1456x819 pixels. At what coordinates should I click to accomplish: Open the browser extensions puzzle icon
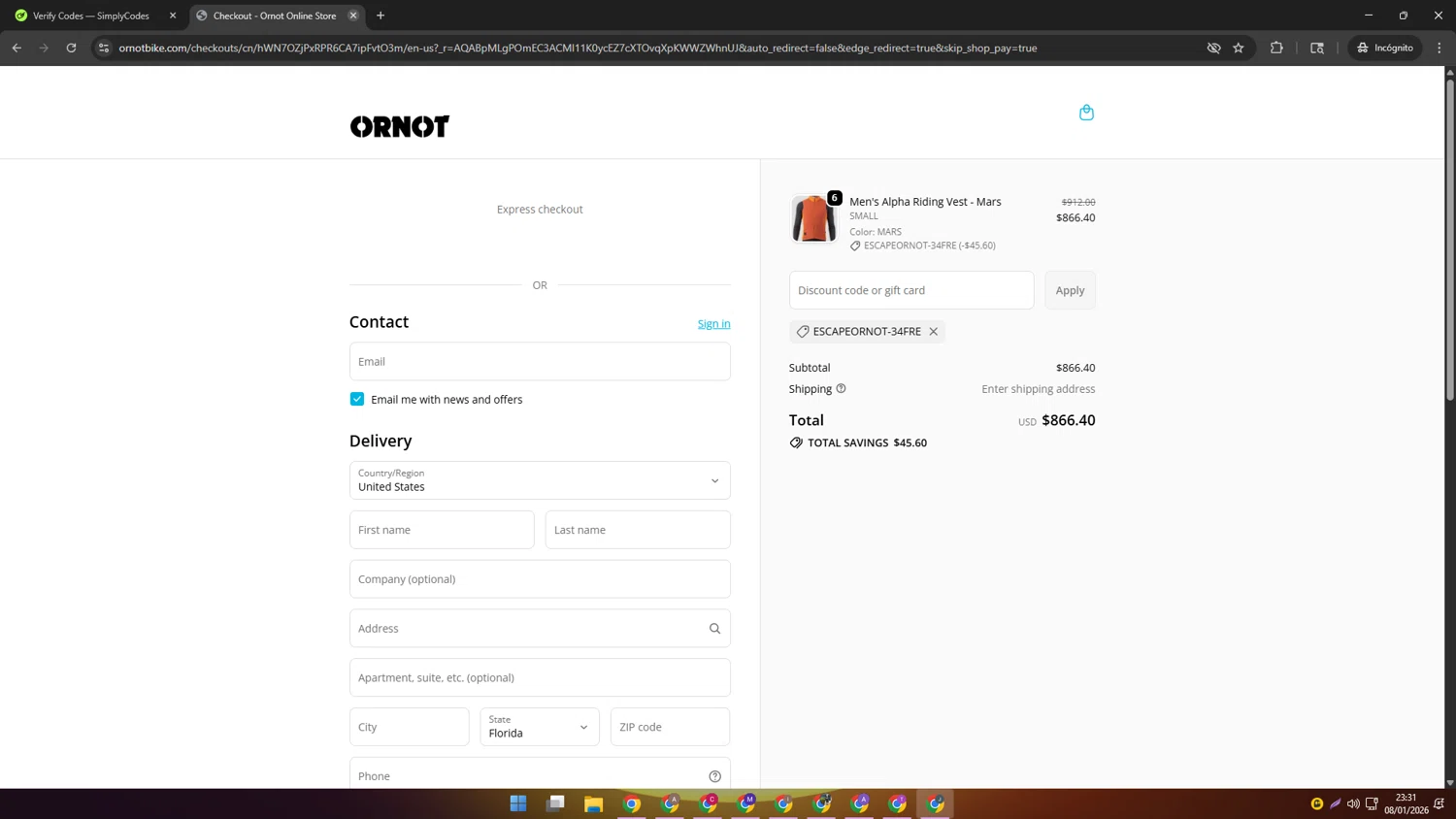pos(1276,48)
